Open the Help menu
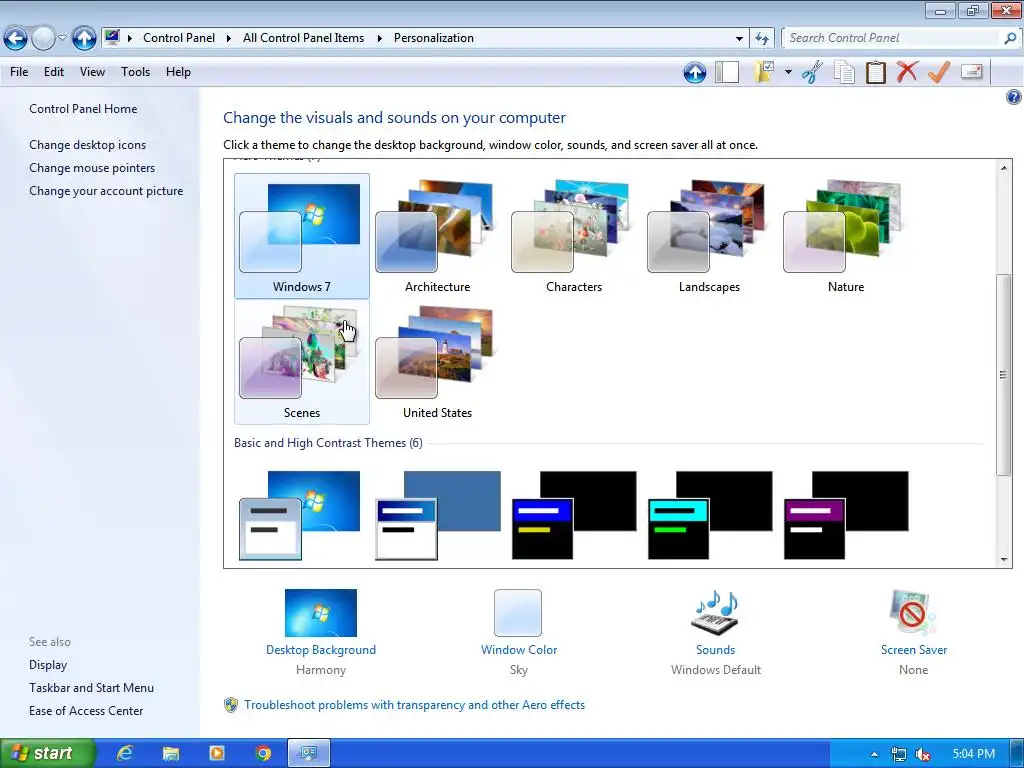Screen dimensions: 1024x768 click(178, 72)
